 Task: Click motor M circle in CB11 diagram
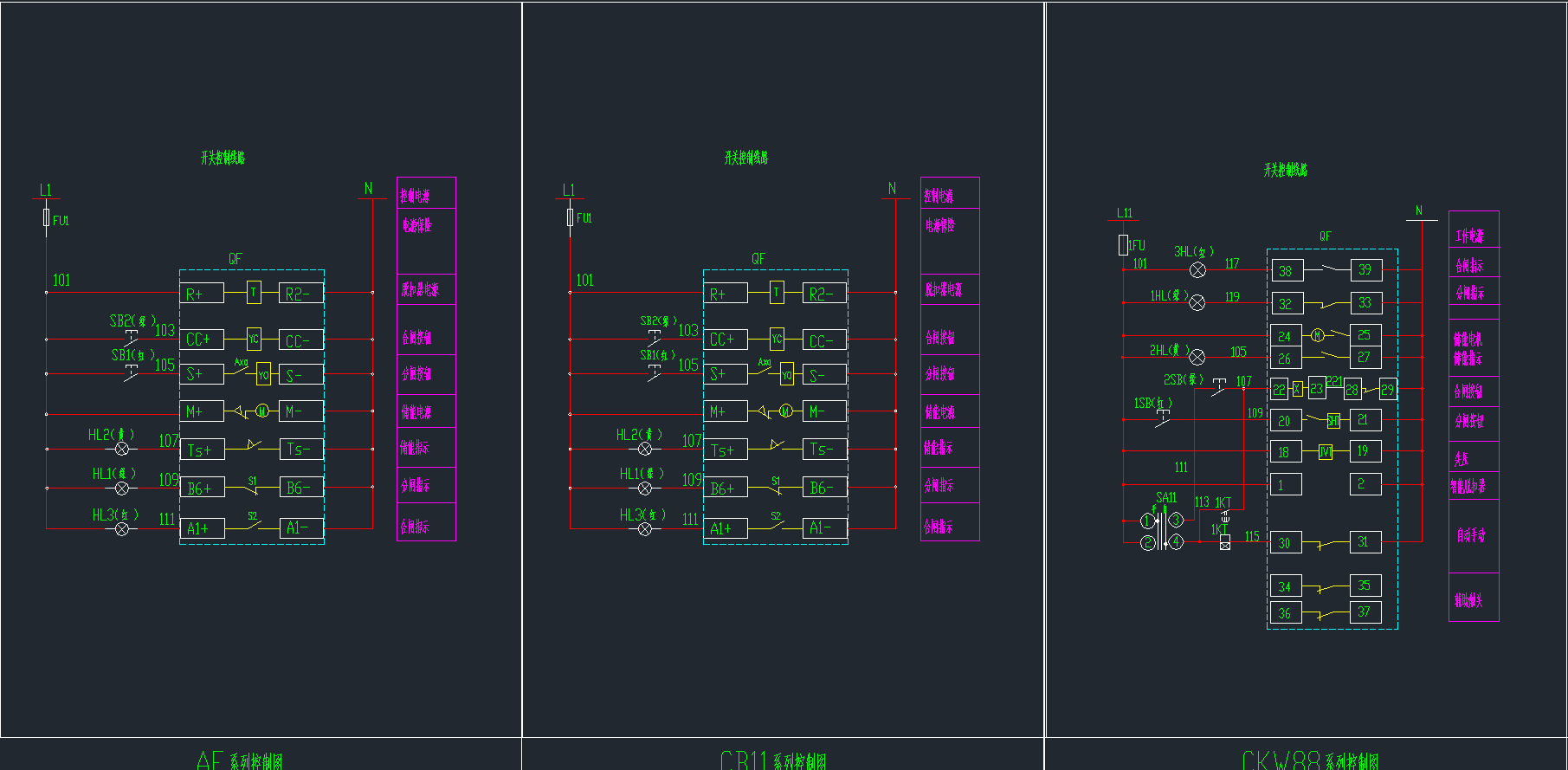tap(786, 411)
